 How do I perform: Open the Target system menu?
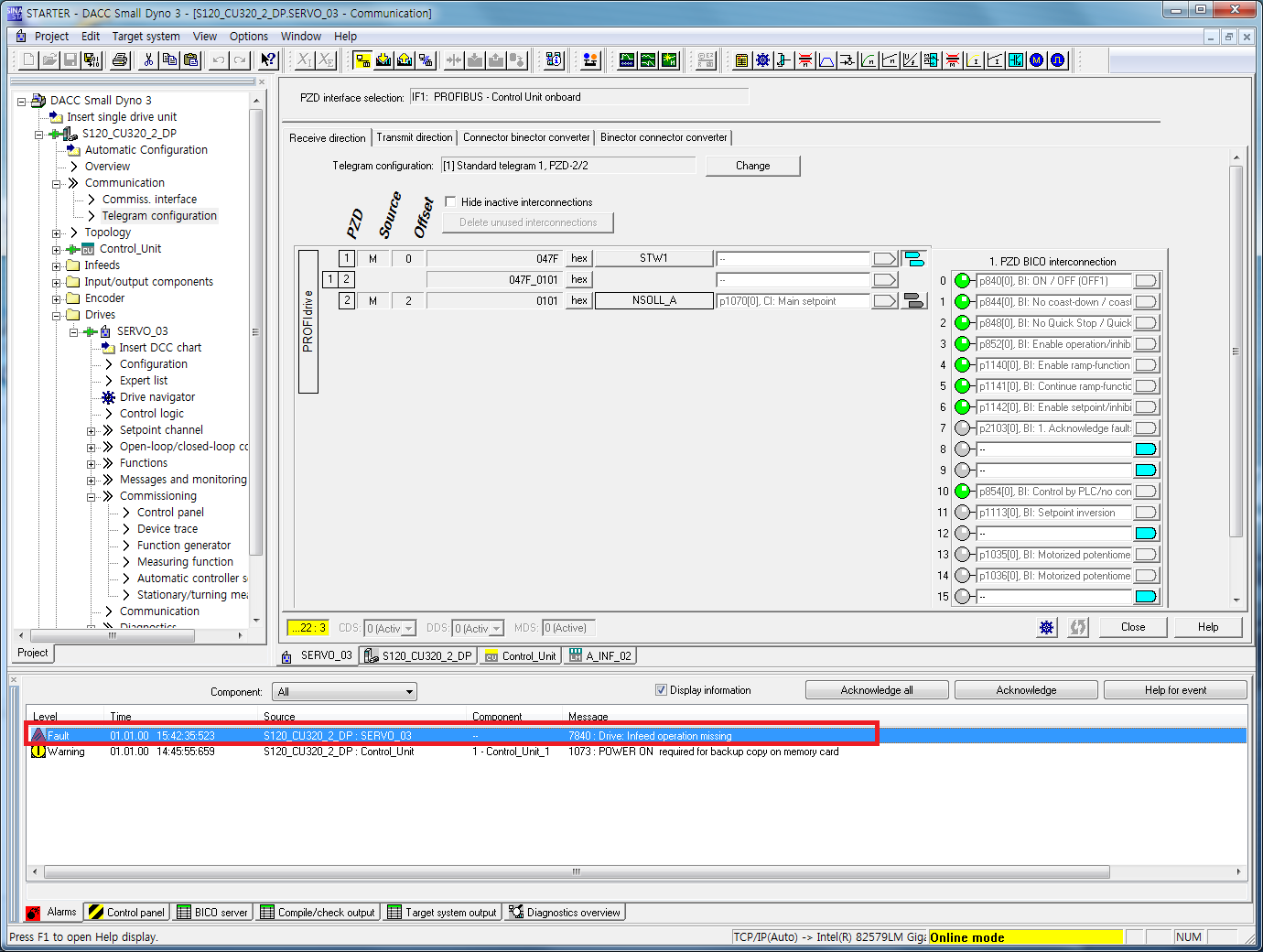(146, 37)
